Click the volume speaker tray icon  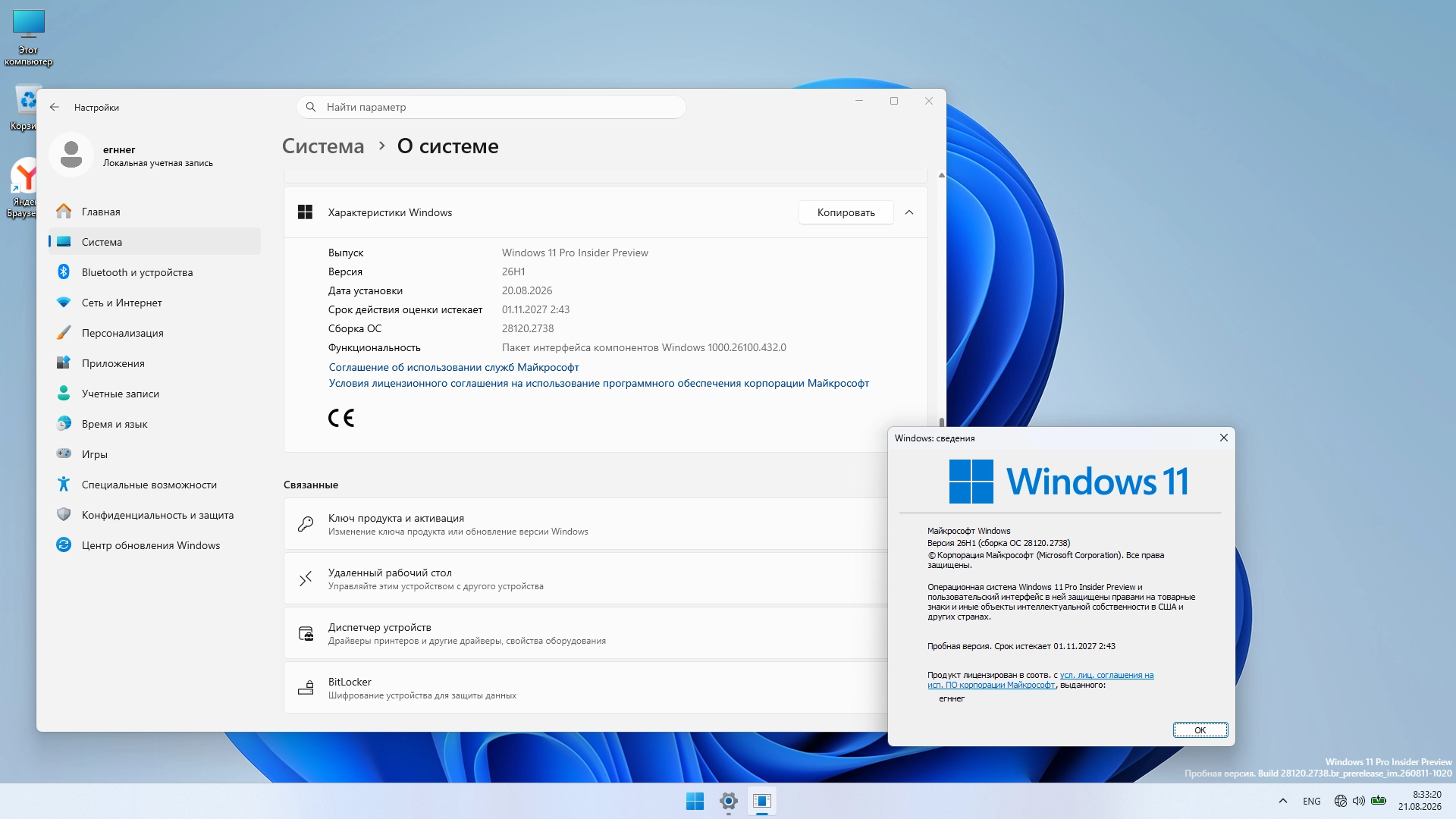(1359, 801)
